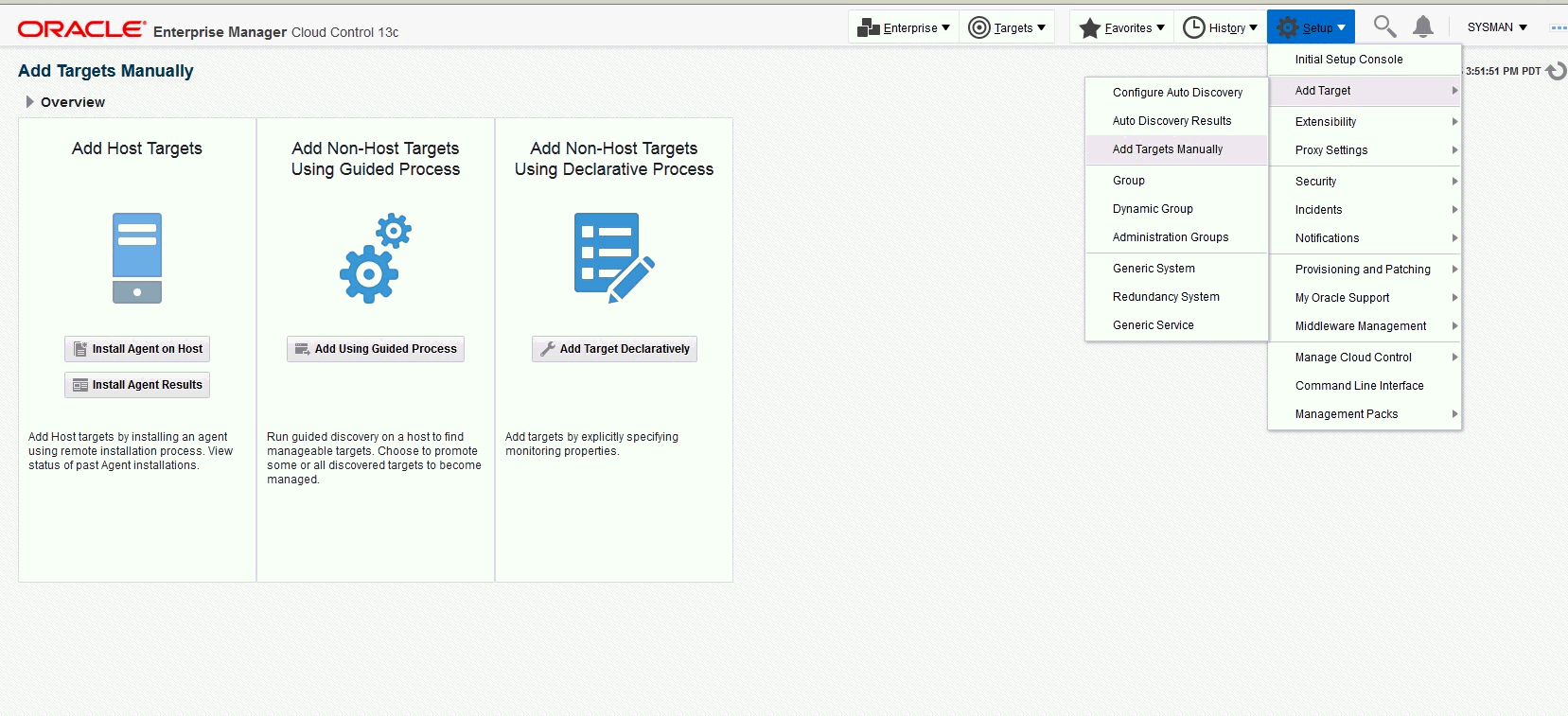Open the Targets menu
Viewport: 1568px width, 716px height.
click(1007, 27)
